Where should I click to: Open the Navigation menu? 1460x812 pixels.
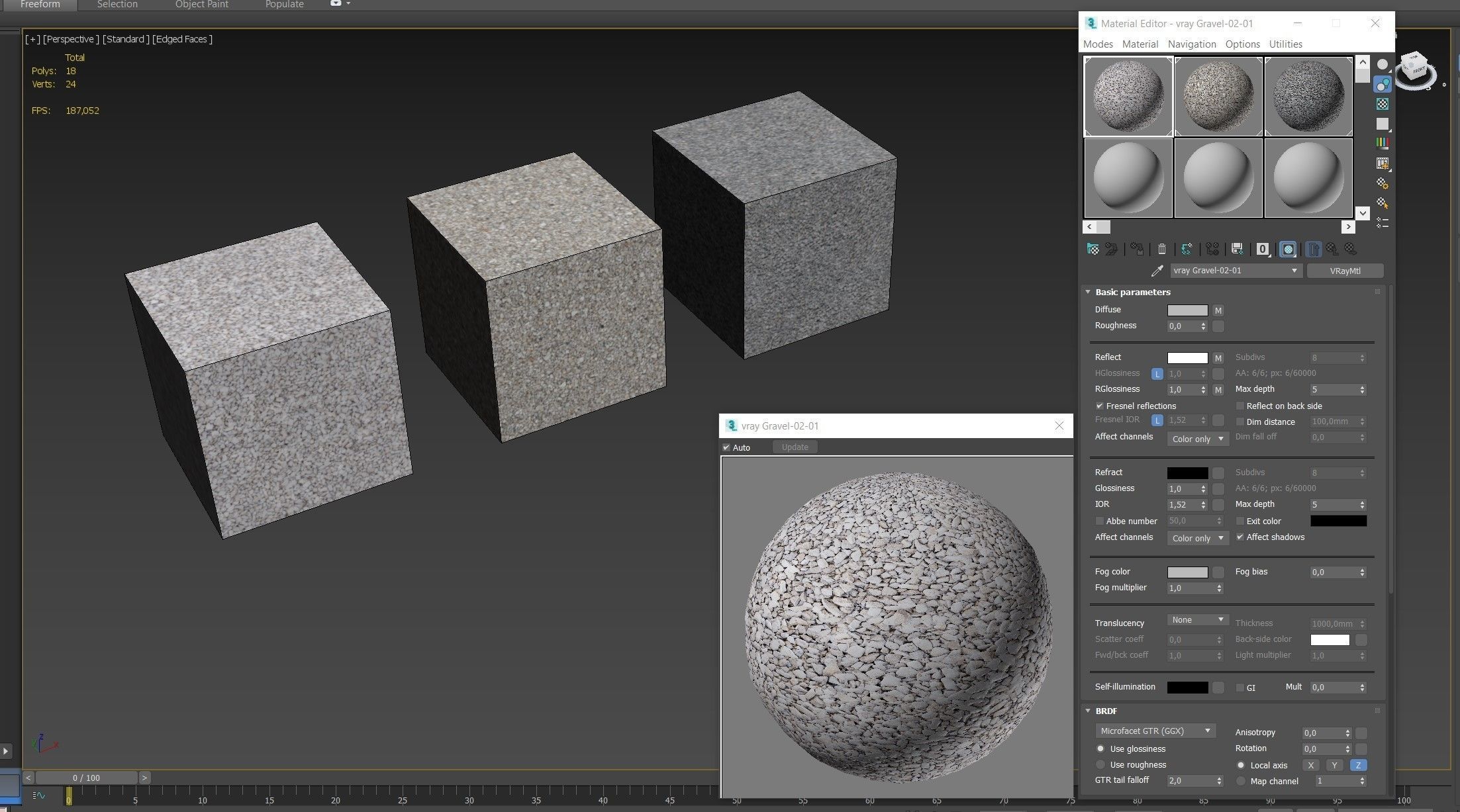1191,44
